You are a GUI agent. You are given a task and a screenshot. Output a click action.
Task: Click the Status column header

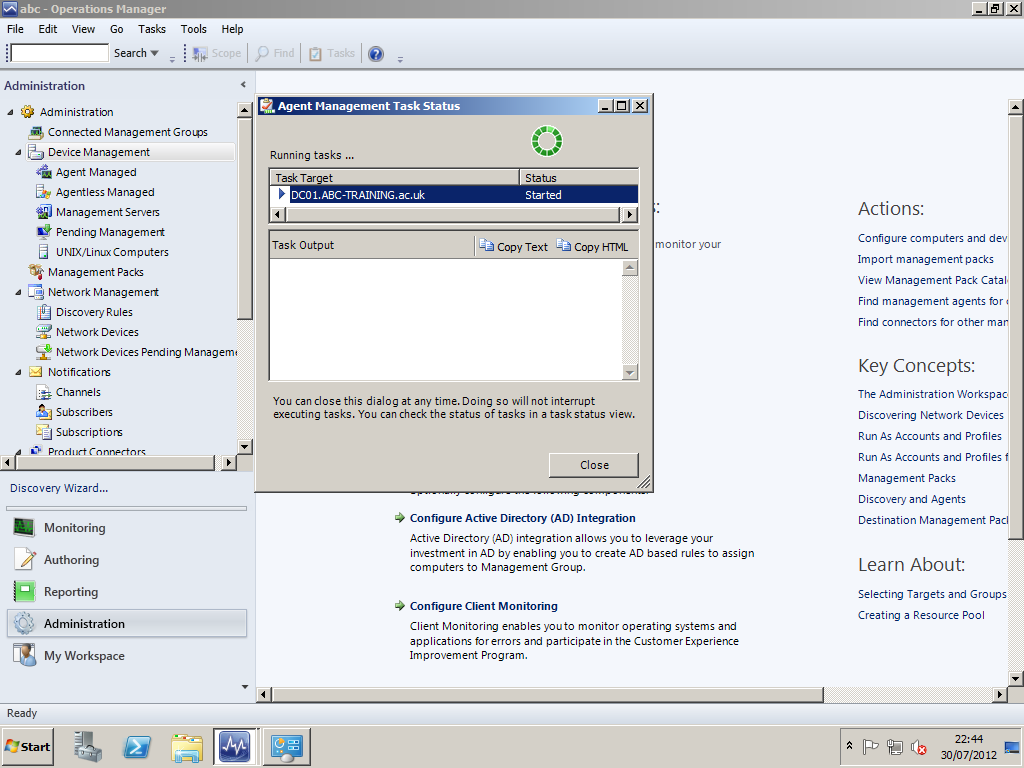[x=579, y=178]
